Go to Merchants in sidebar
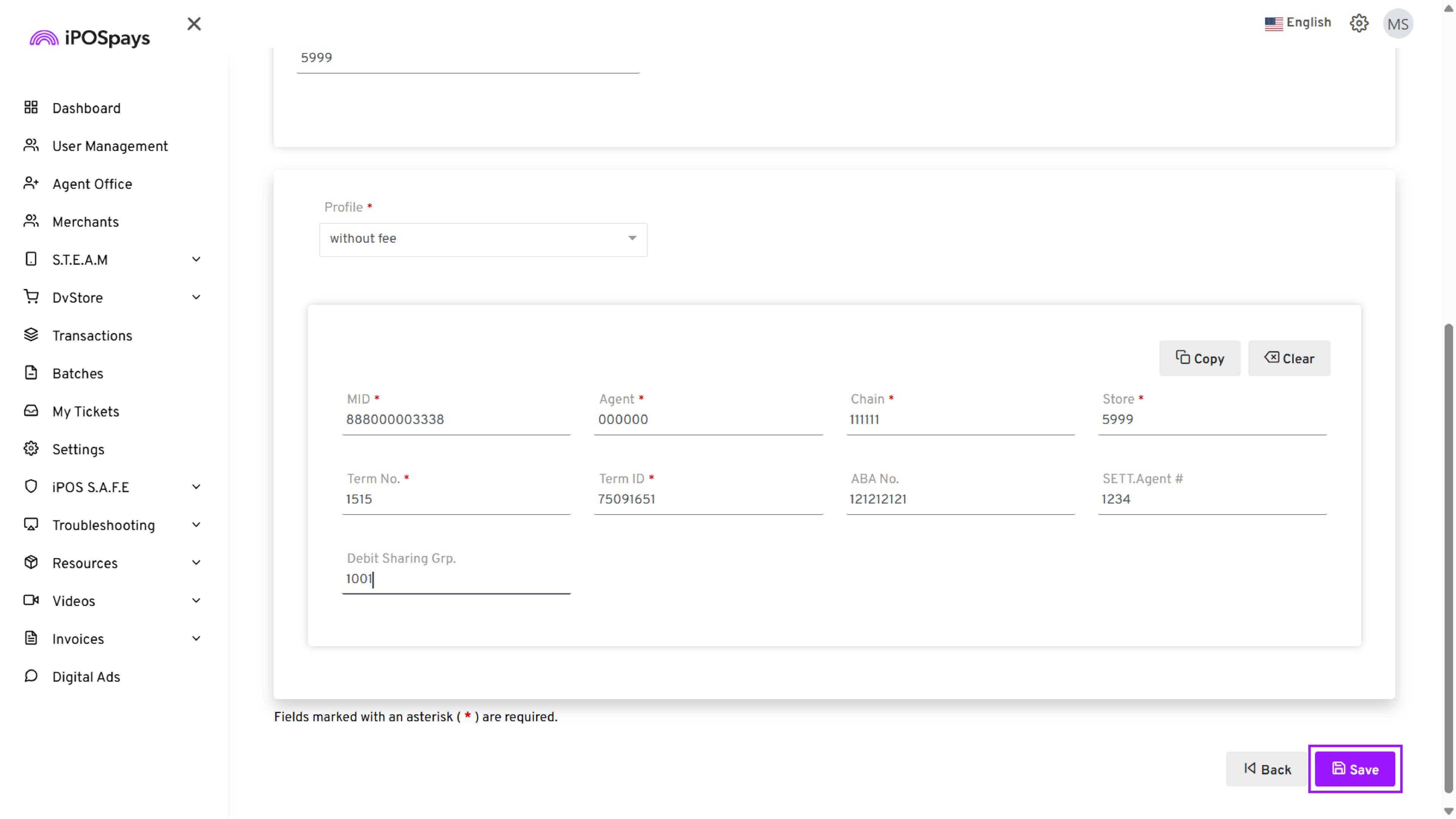Viewport: 1456px width, 819px height. tap(85, 222)
